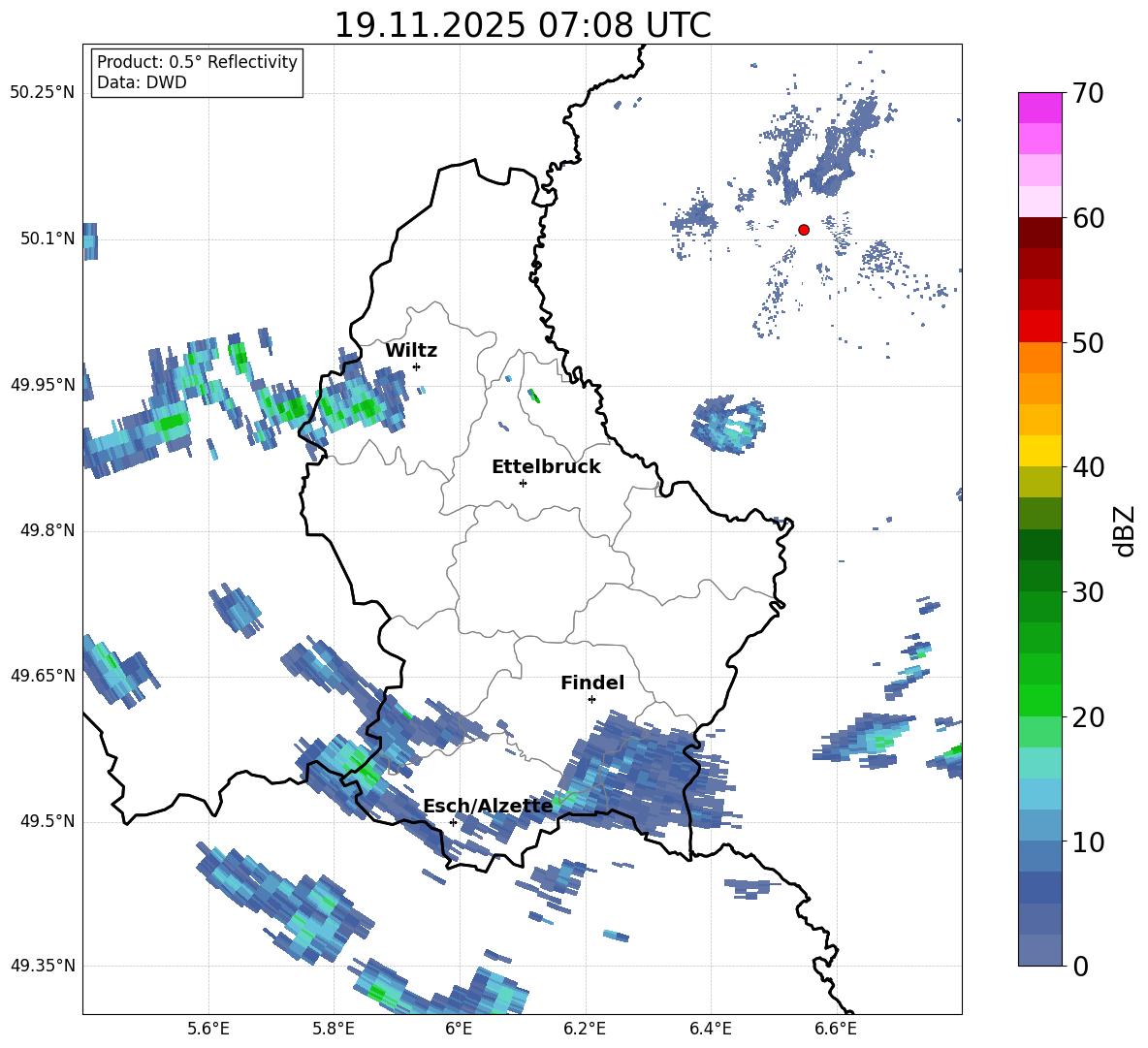Click the 5.6°E longitude label

[208, 1029]
